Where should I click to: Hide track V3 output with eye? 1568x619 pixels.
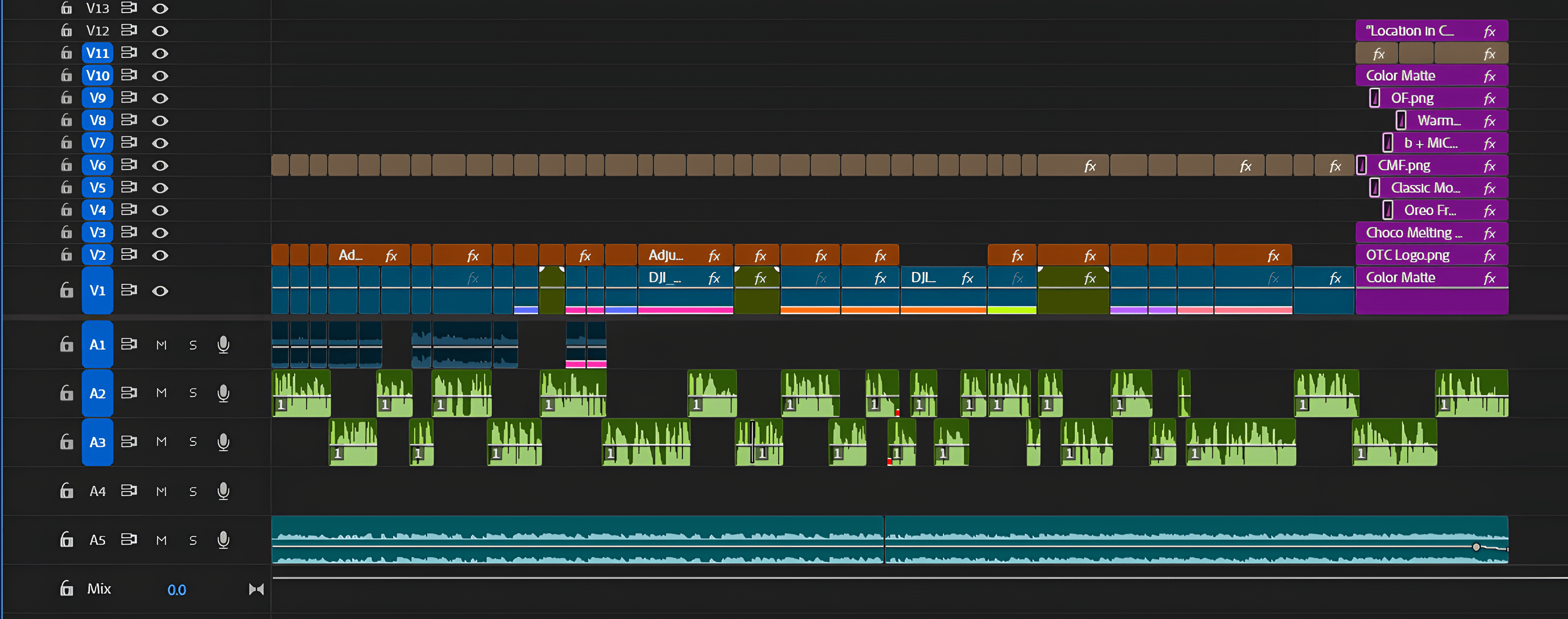160,233
